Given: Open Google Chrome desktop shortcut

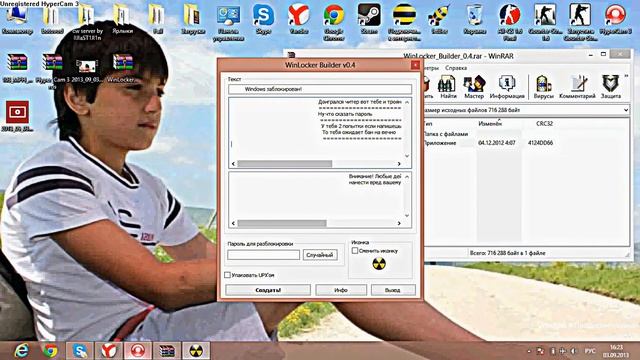Looking at the screenshot, I should [x=334, y=22].
